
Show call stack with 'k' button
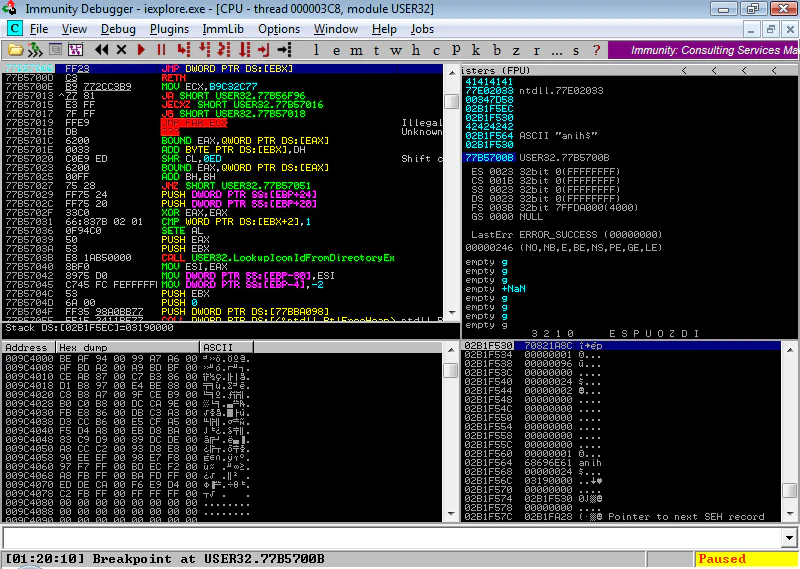(476, 50)
